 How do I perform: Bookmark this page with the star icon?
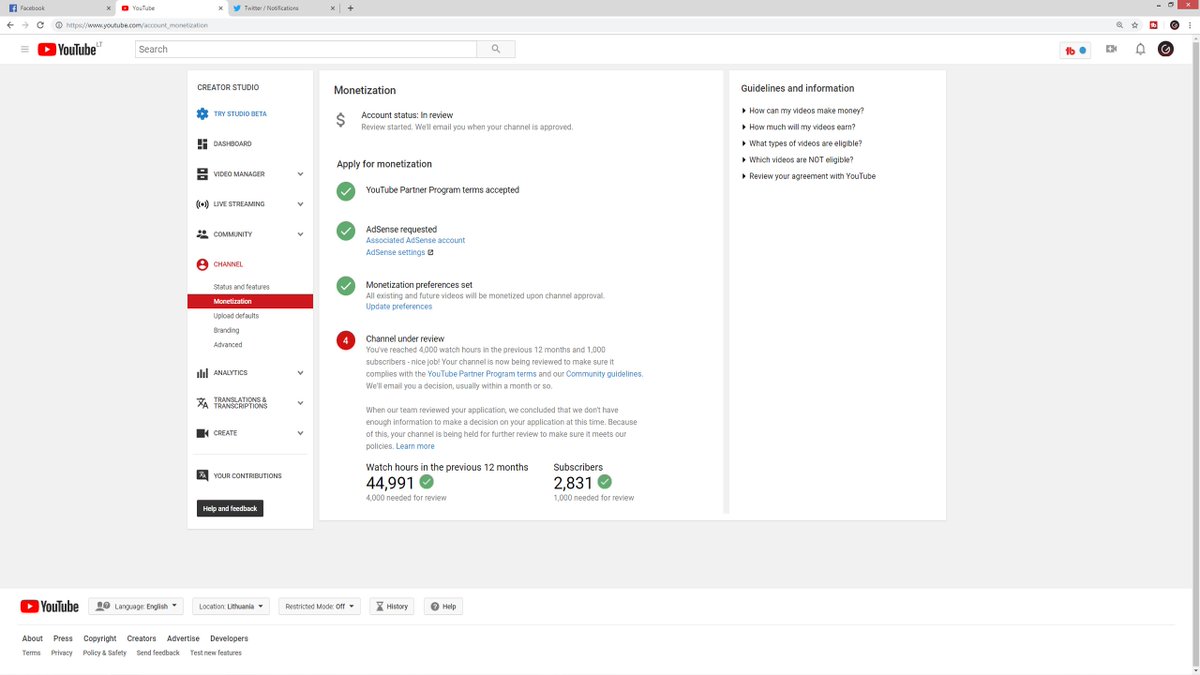point(1135,24)
